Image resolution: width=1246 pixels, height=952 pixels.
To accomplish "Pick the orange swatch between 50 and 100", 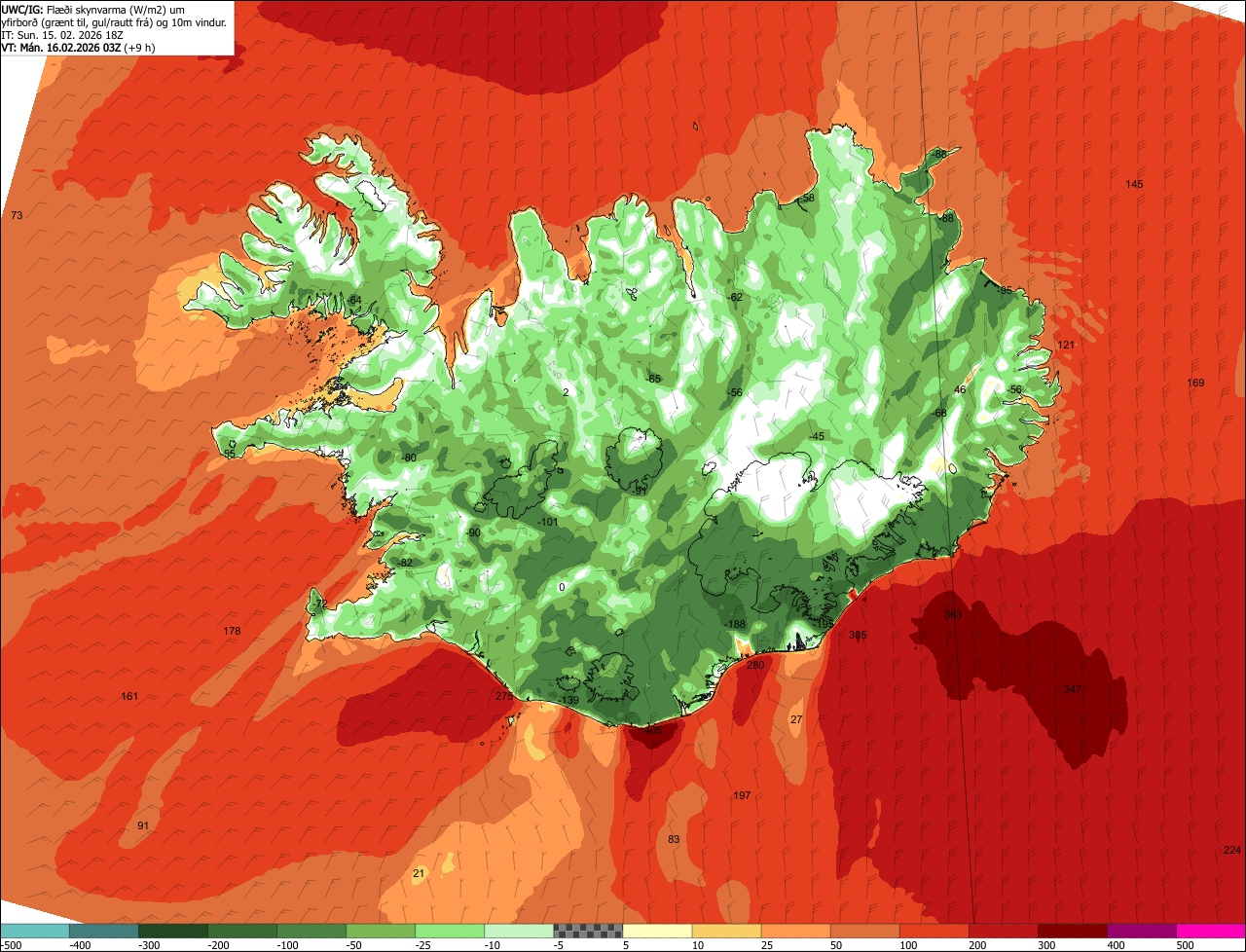I will point(863,931).
